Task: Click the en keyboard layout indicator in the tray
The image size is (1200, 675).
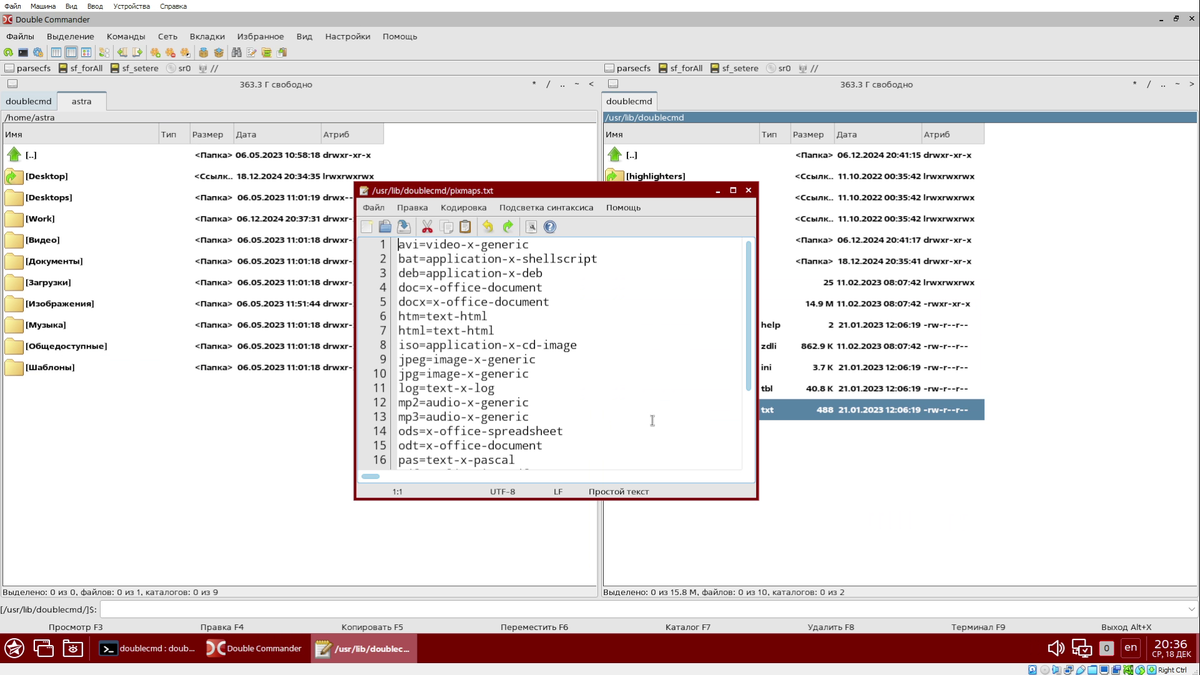Action: coord(1131,648)
